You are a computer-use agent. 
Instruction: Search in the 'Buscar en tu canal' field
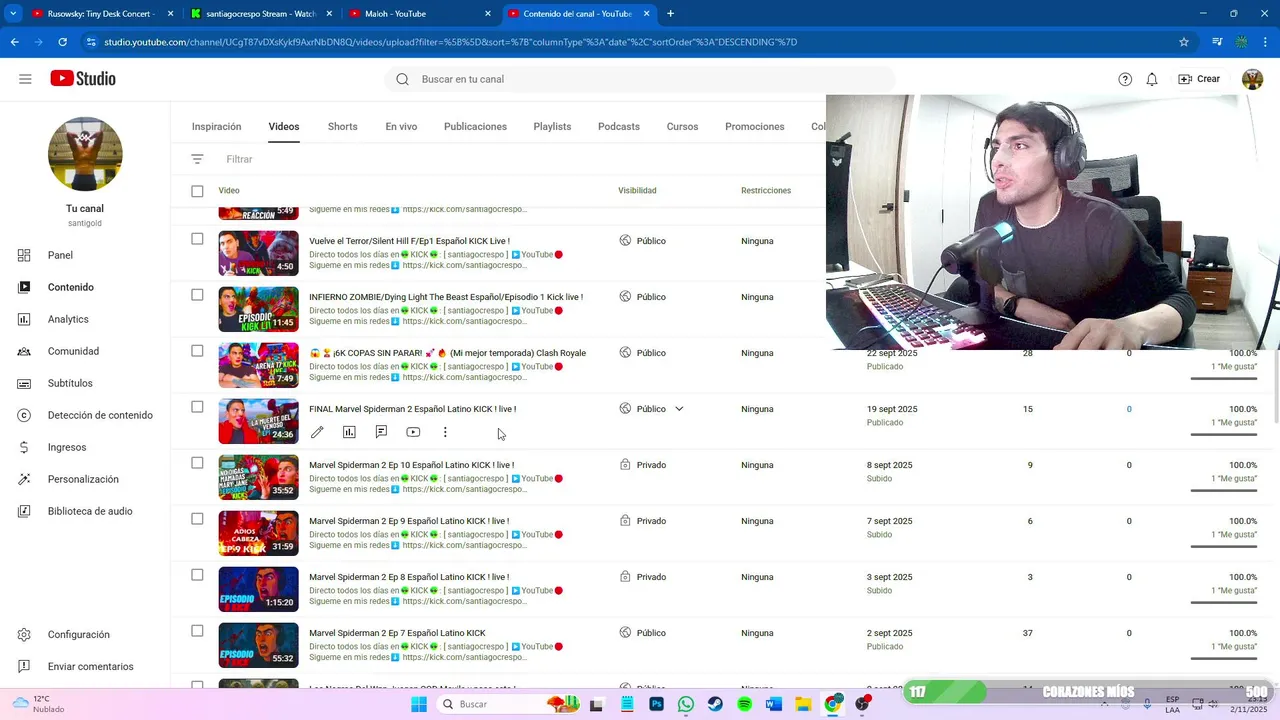point(640,79)
